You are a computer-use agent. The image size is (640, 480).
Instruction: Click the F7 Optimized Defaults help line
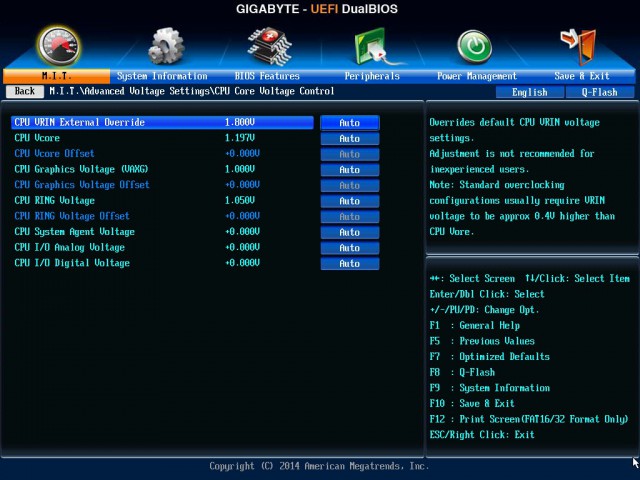[489, 357]
